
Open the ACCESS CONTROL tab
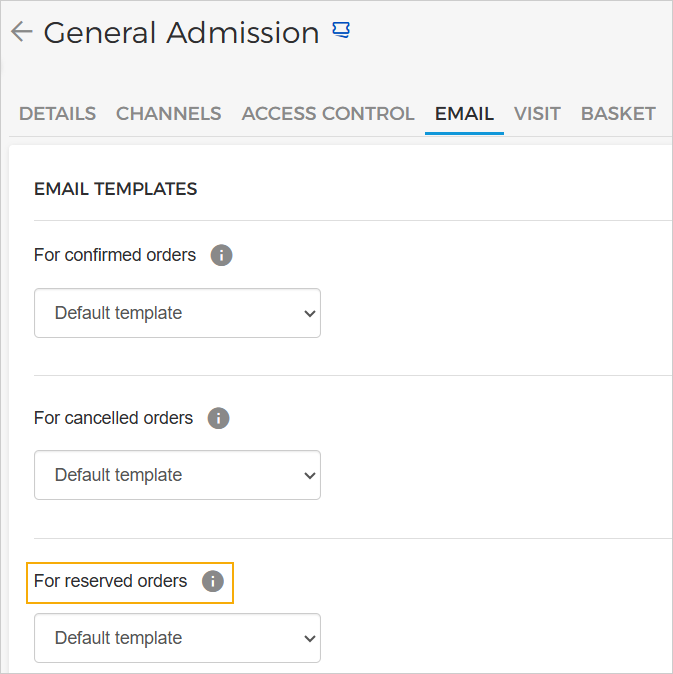[x=328, y=113]
